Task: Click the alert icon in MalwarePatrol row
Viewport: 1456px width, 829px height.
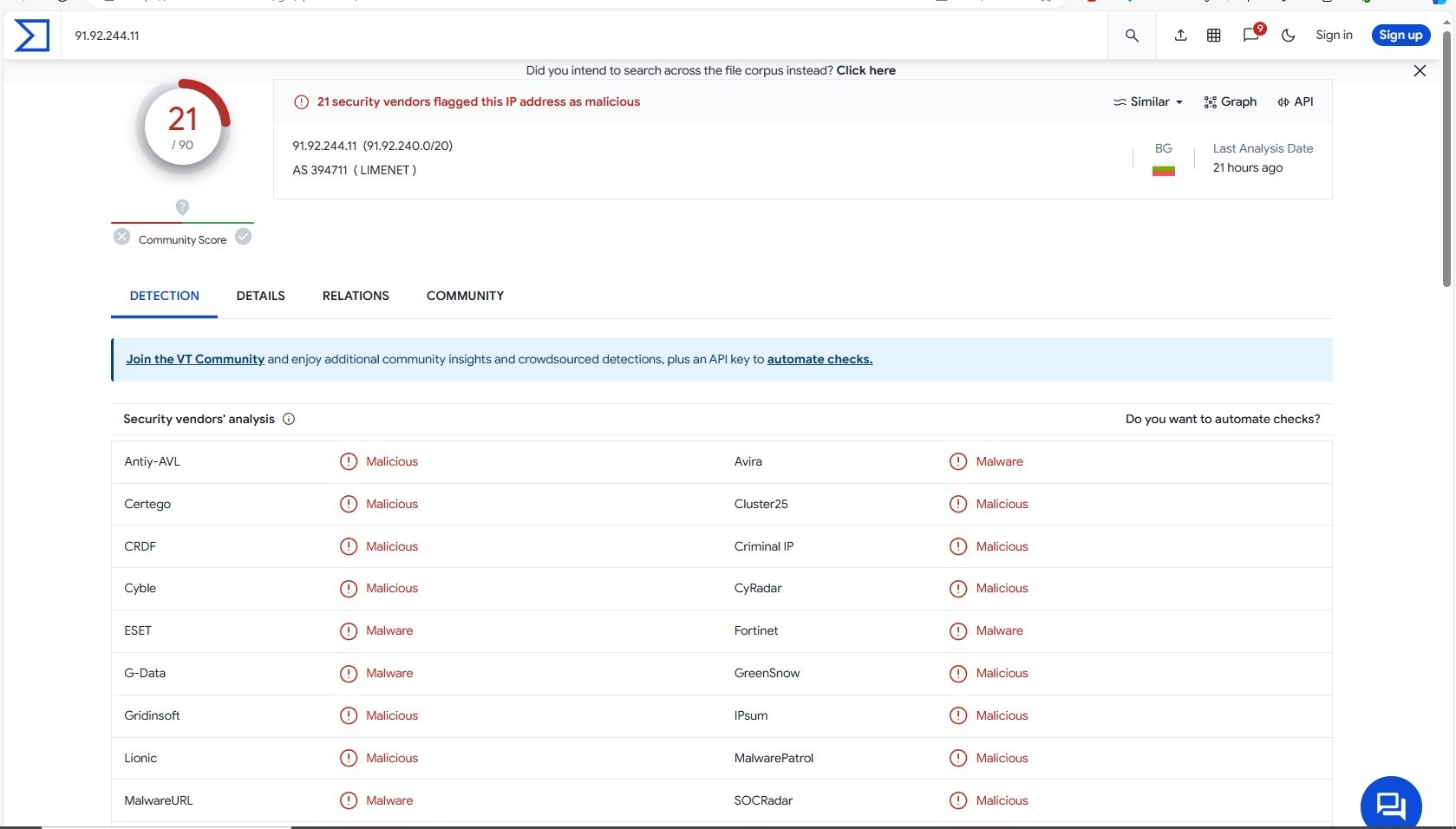Action: (x=958, y=758)
